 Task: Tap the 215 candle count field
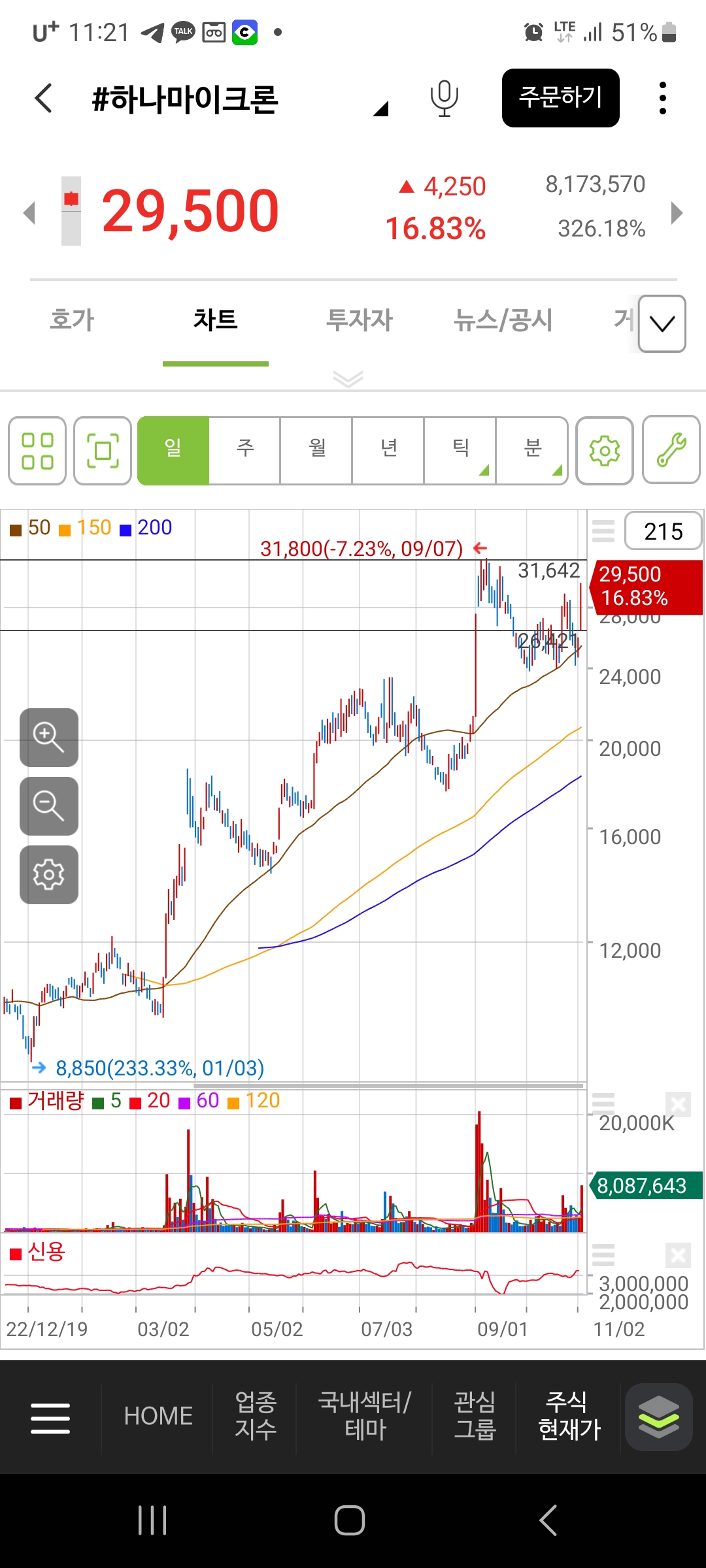pyautogui.click(x=663, y=531)
